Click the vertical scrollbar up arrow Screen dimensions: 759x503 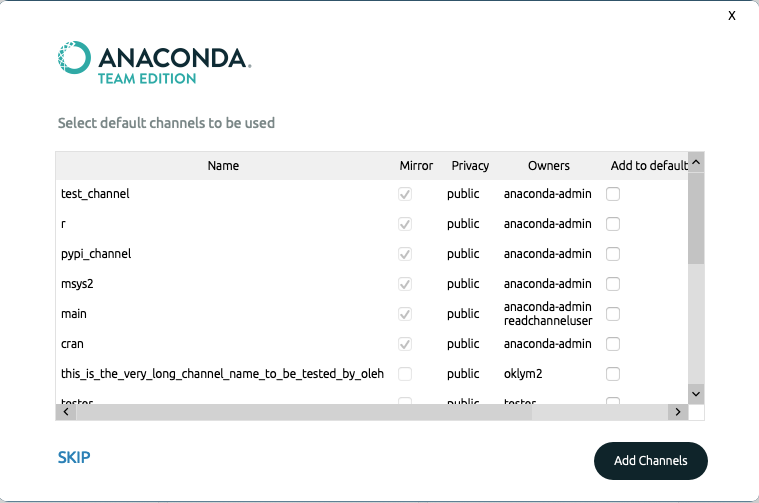[696, 163]
